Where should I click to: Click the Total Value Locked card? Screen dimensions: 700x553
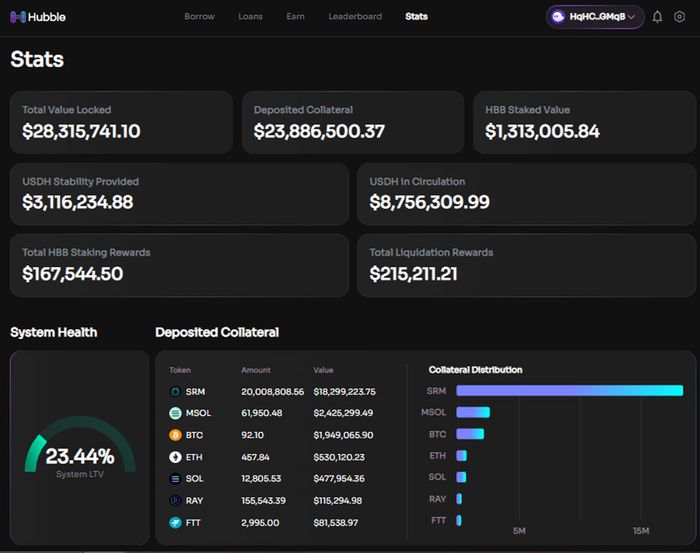[121, 122]
